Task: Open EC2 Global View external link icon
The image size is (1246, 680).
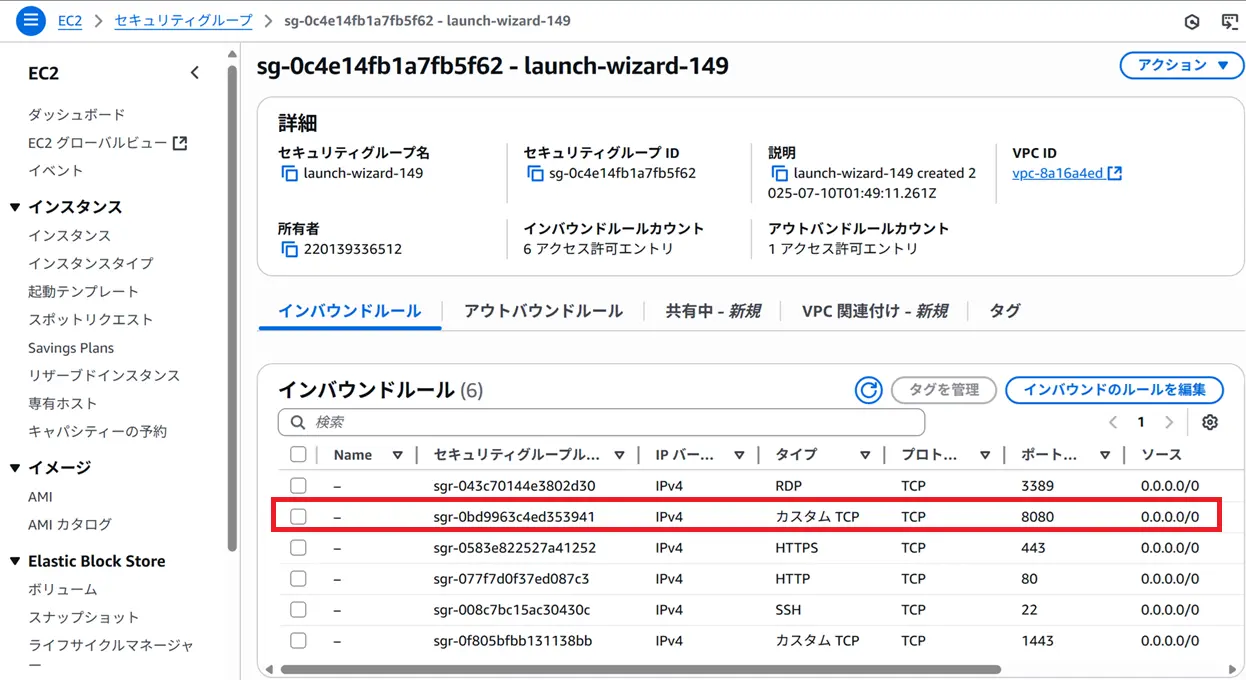Action: point(180,143)
